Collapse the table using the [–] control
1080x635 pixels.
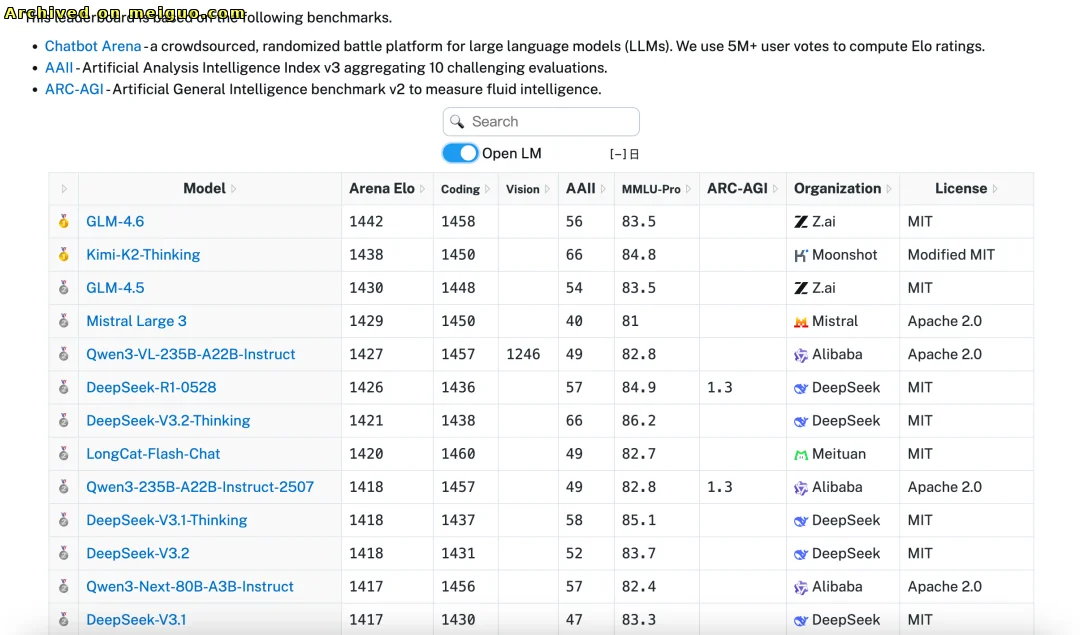(x=618, y=154)
